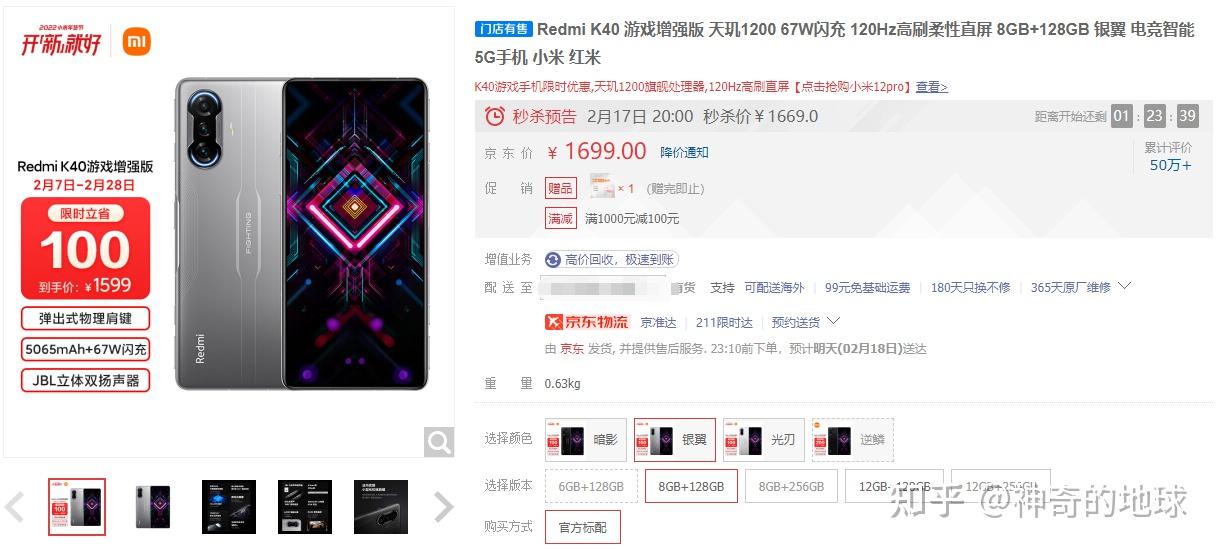Open the 查看> promotion link

pos(932,87)
